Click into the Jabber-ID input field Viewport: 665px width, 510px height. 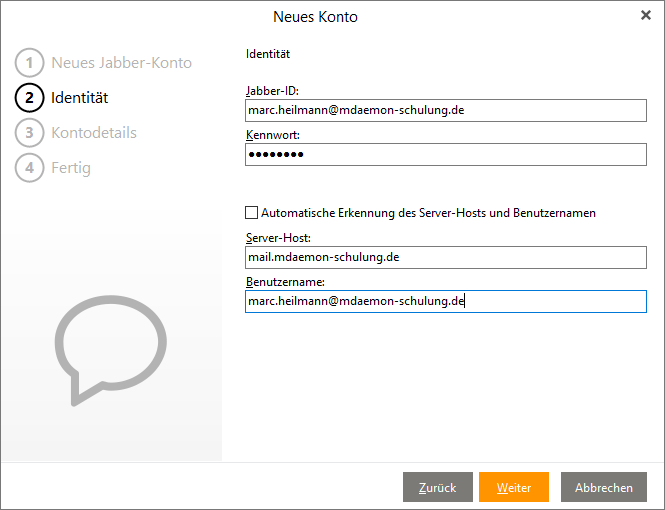click(x=445, y=110)
